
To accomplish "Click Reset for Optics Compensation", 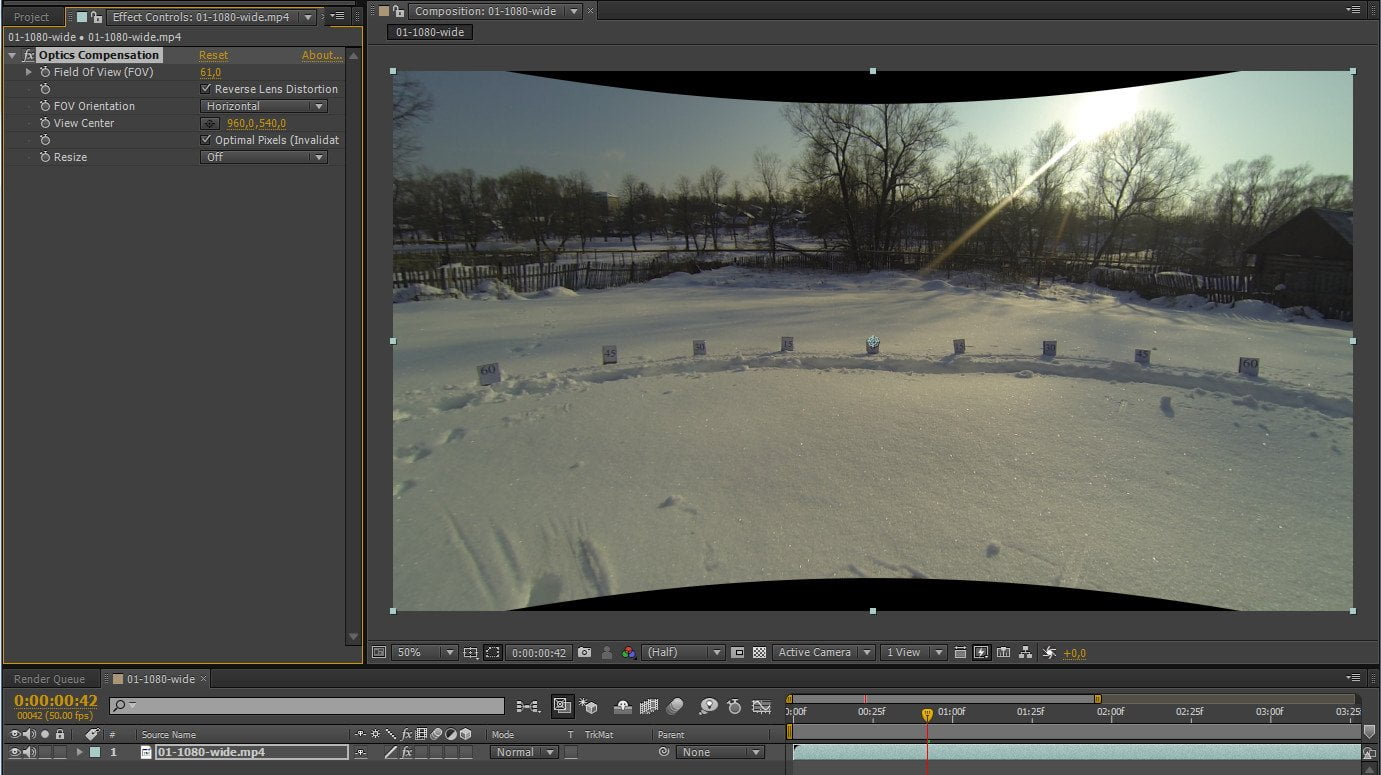I will point(213,55).
